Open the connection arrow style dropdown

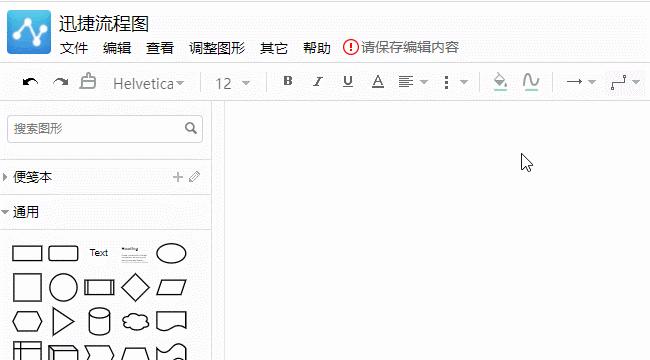click(581, 82)
